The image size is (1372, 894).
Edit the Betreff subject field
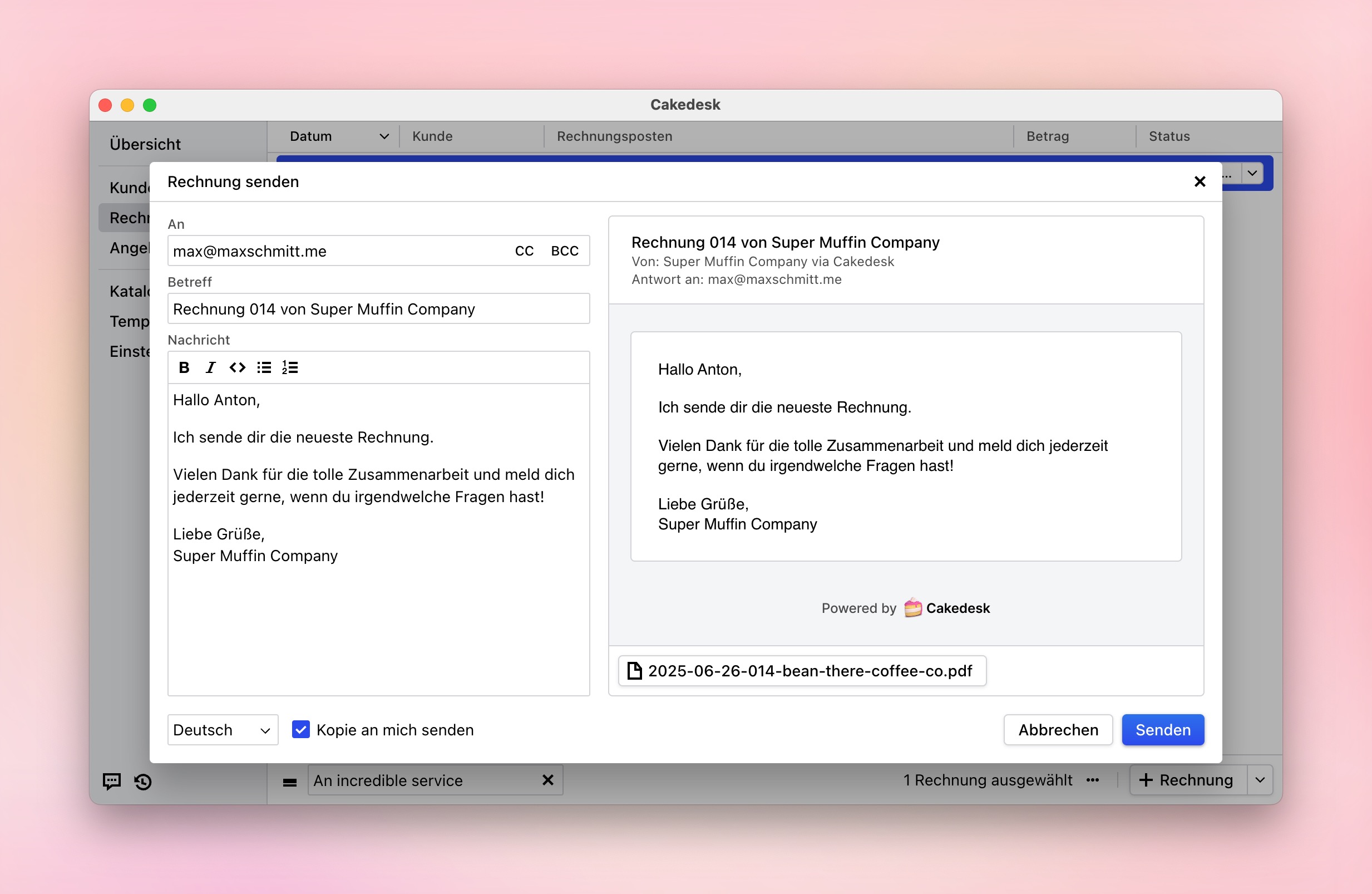(378, 308)
